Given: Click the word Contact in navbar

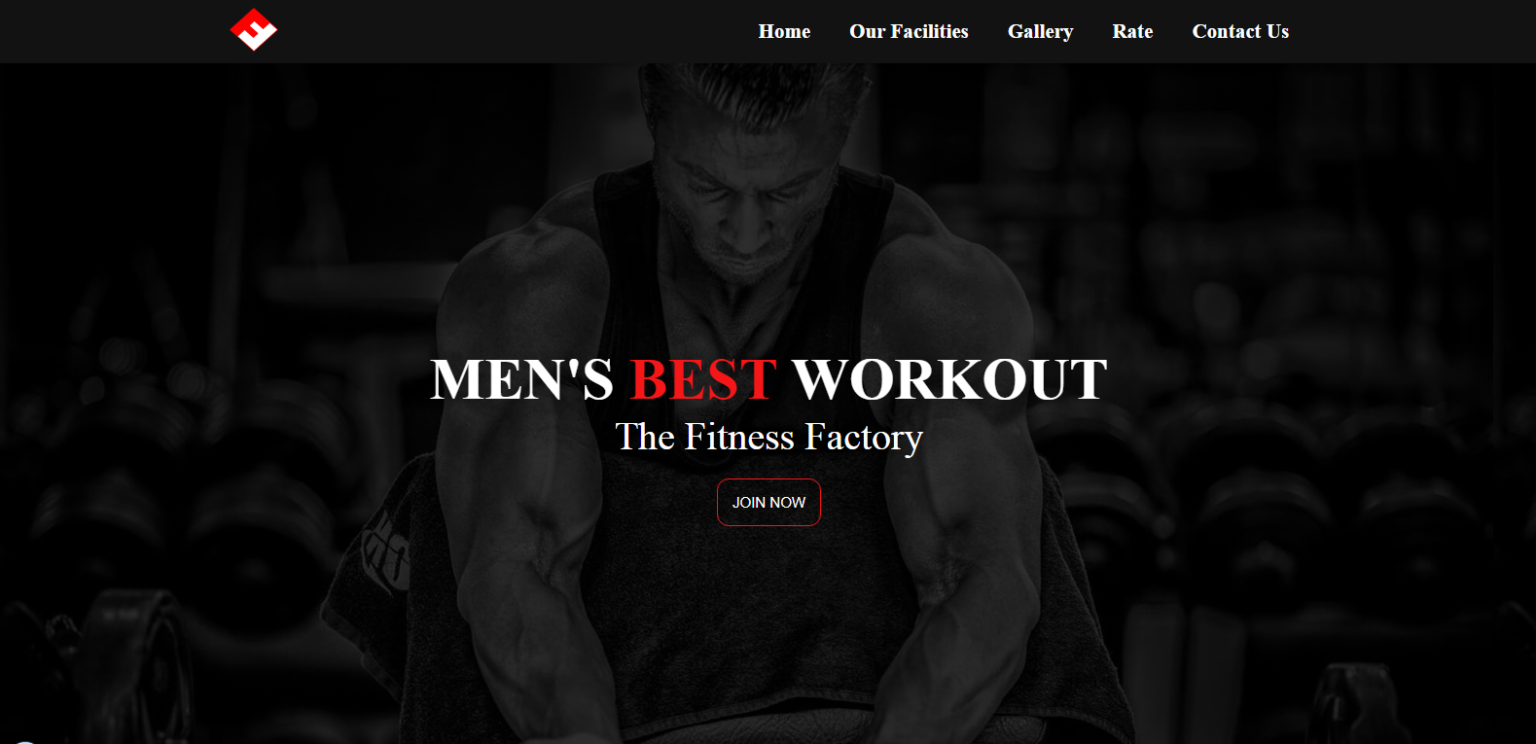Looking at the screenshot, I should [1227, 32].
